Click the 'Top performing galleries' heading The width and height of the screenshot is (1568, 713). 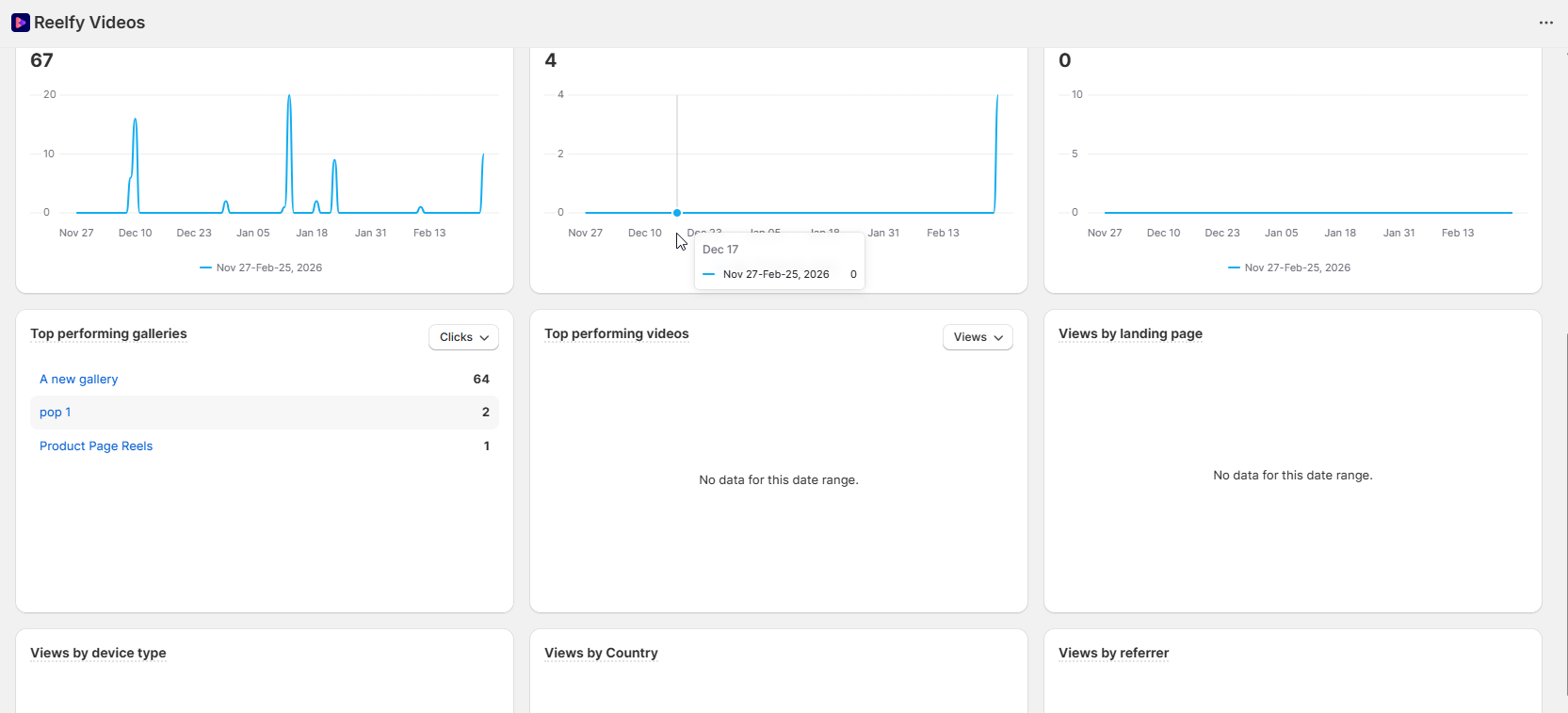tap(108, 334)
